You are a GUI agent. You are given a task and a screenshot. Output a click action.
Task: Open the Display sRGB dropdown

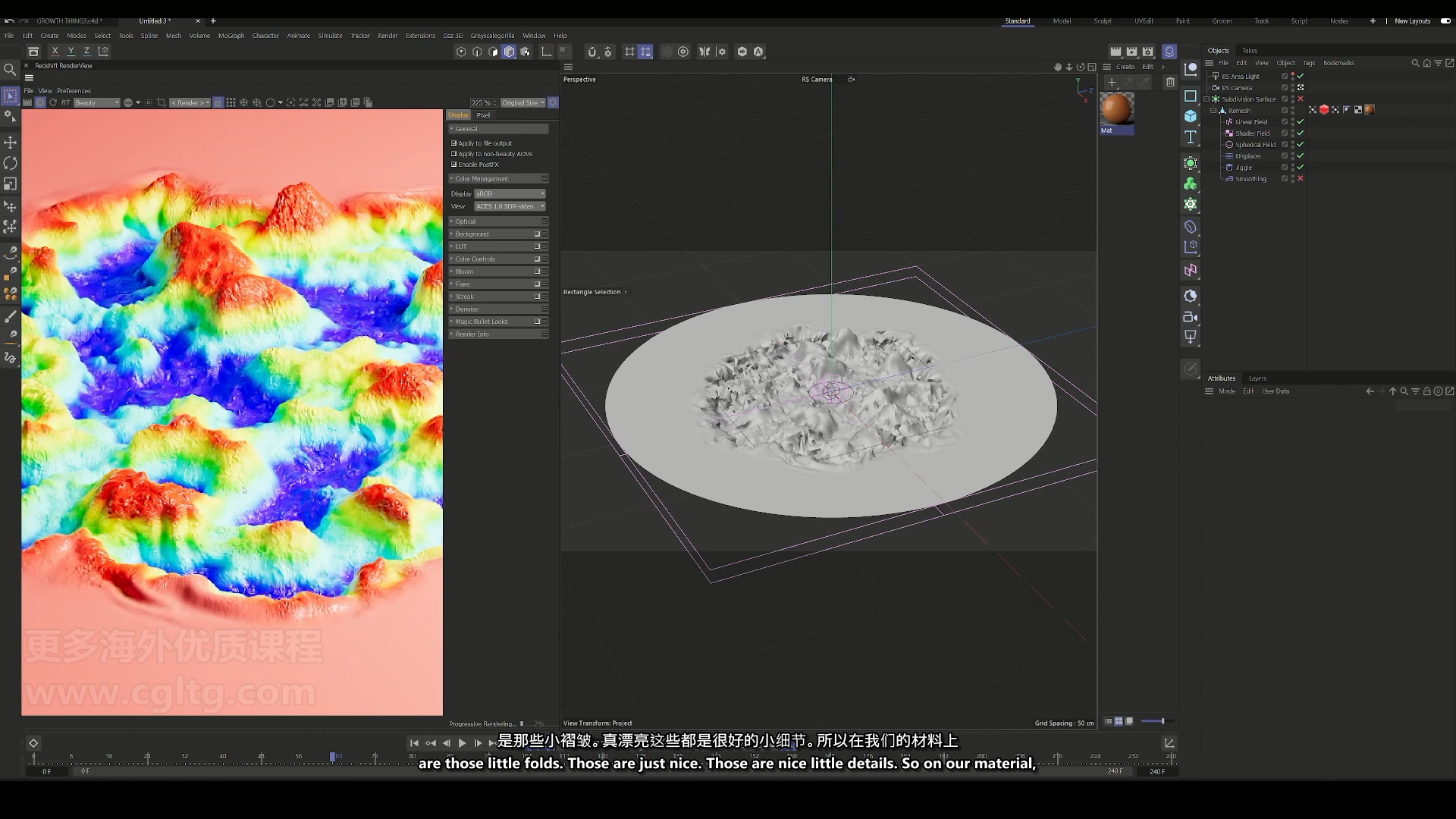[510, 194]
